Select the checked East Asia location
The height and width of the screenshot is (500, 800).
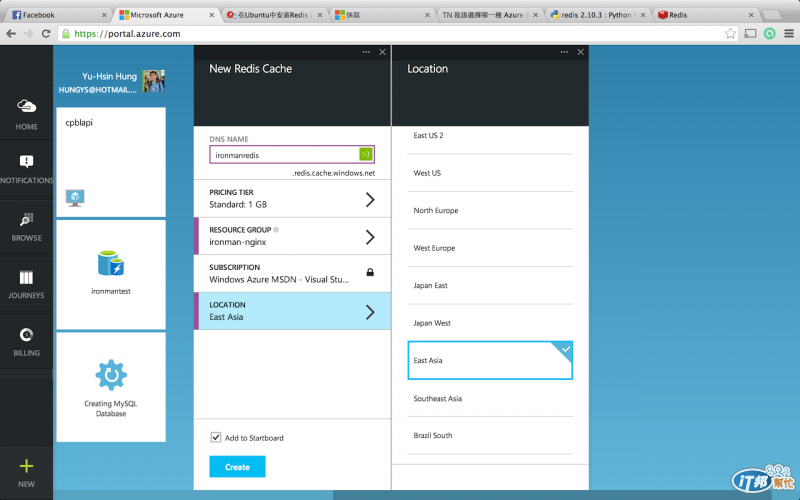tap(490, 360)
